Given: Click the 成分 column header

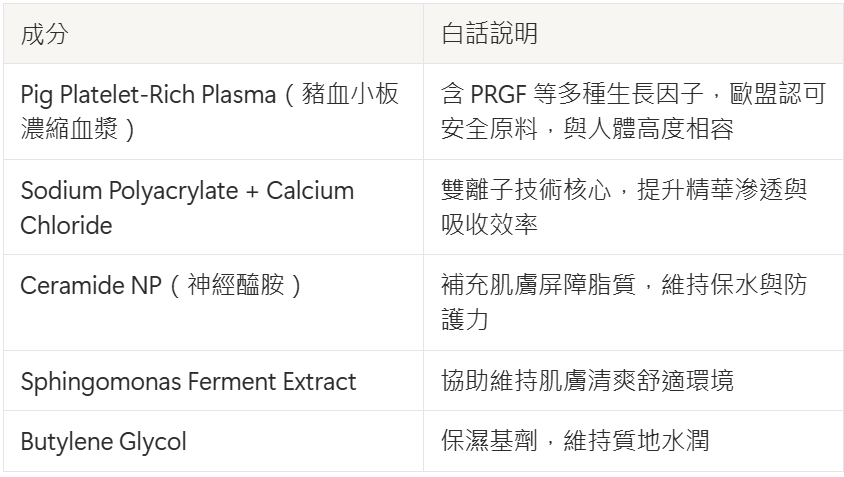Looking at the screenshot, I should pyautogui.click(x=45, y=34).
